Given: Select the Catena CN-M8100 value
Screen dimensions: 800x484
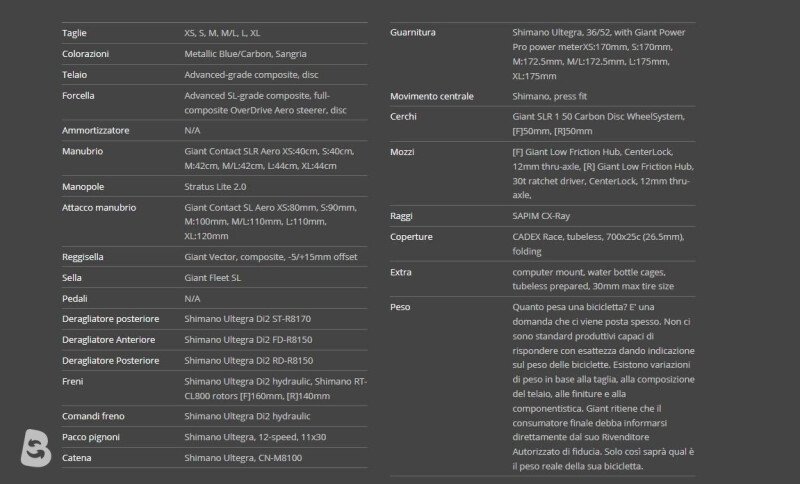Looking at the screenshot, I should (x=243, y=458).
